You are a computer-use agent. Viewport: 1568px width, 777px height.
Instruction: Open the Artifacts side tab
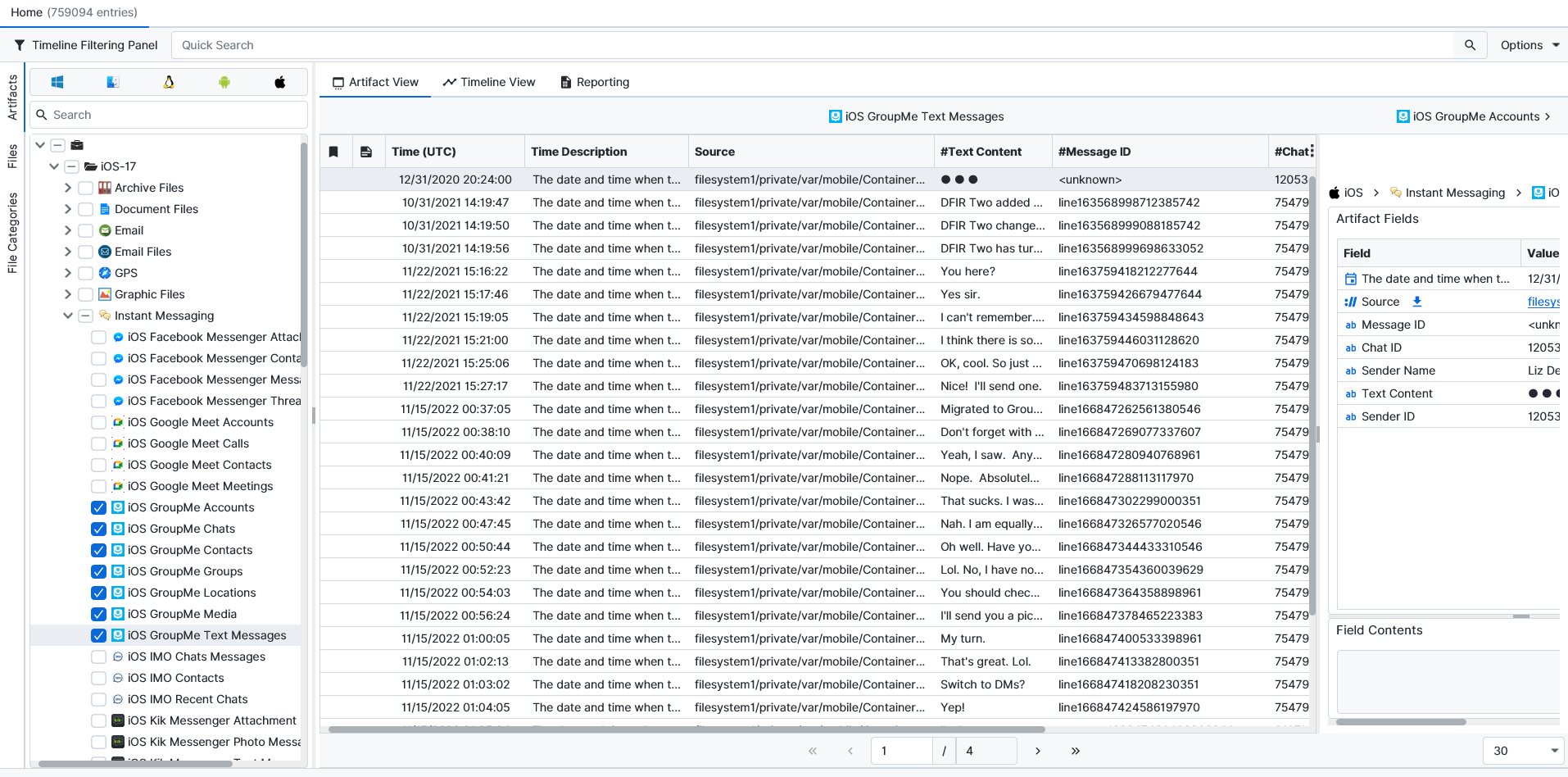click(12, 98)
